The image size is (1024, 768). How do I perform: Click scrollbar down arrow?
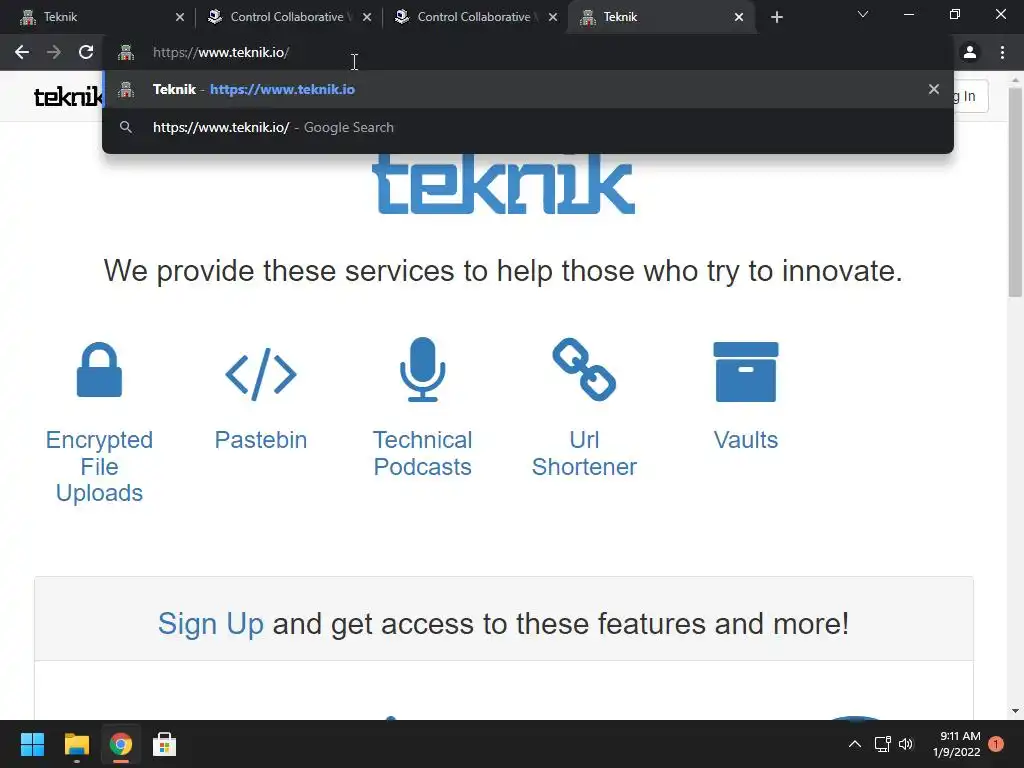1015,711
